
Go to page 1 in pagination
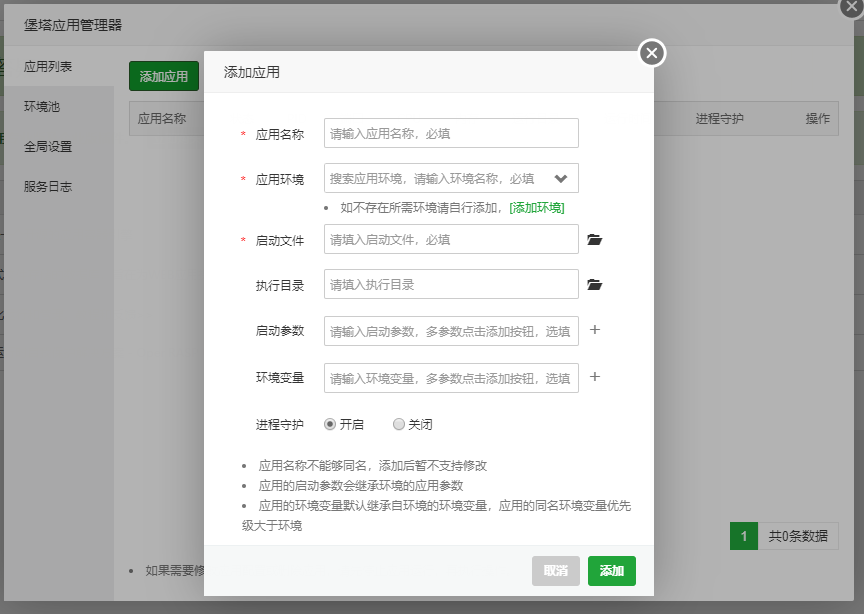click(744, 536)
